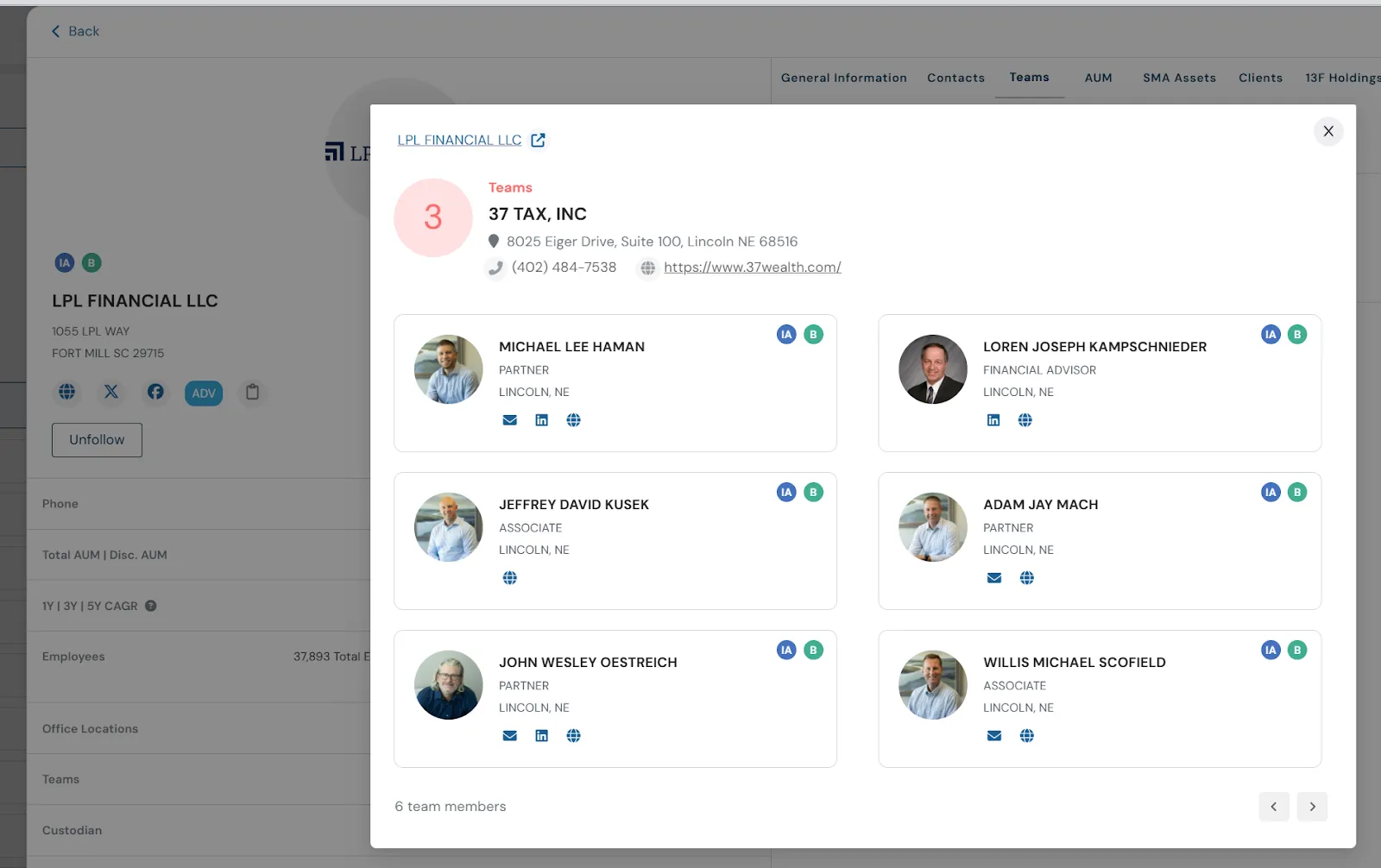Viewport: 1381px width, 868px height.
Task: Switch to AUM tab
Action: [1099, 78]
